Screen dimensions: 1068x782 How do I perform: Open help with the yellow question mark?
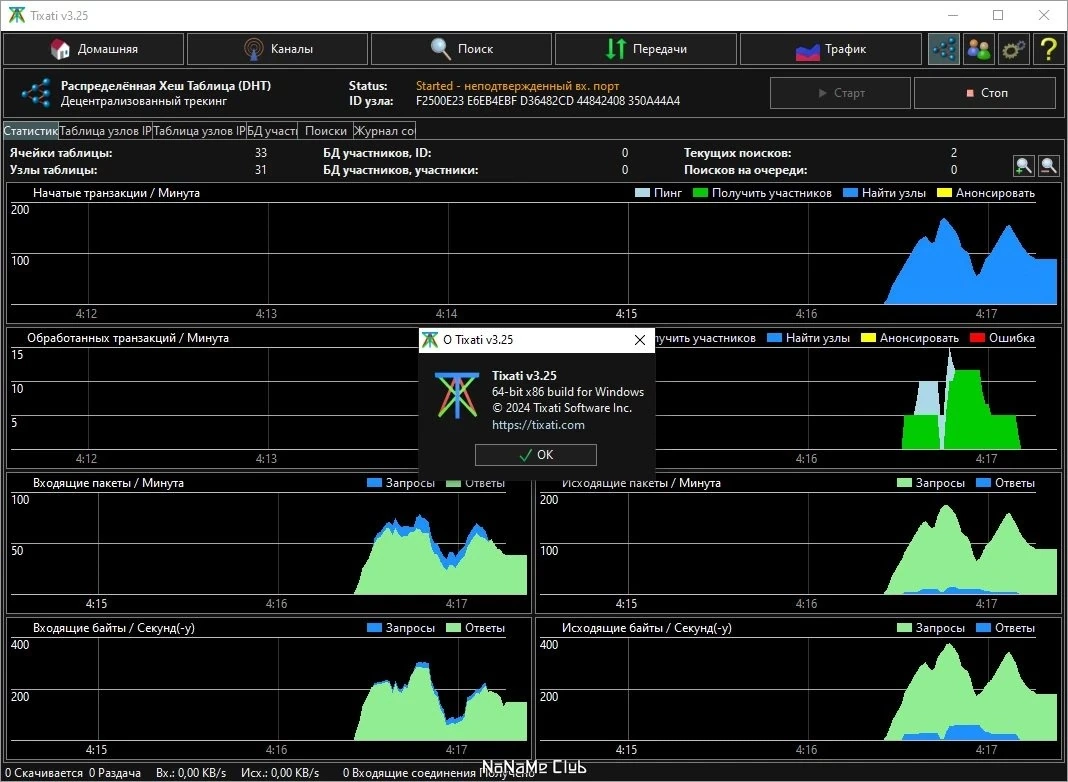click(1049, 49)
